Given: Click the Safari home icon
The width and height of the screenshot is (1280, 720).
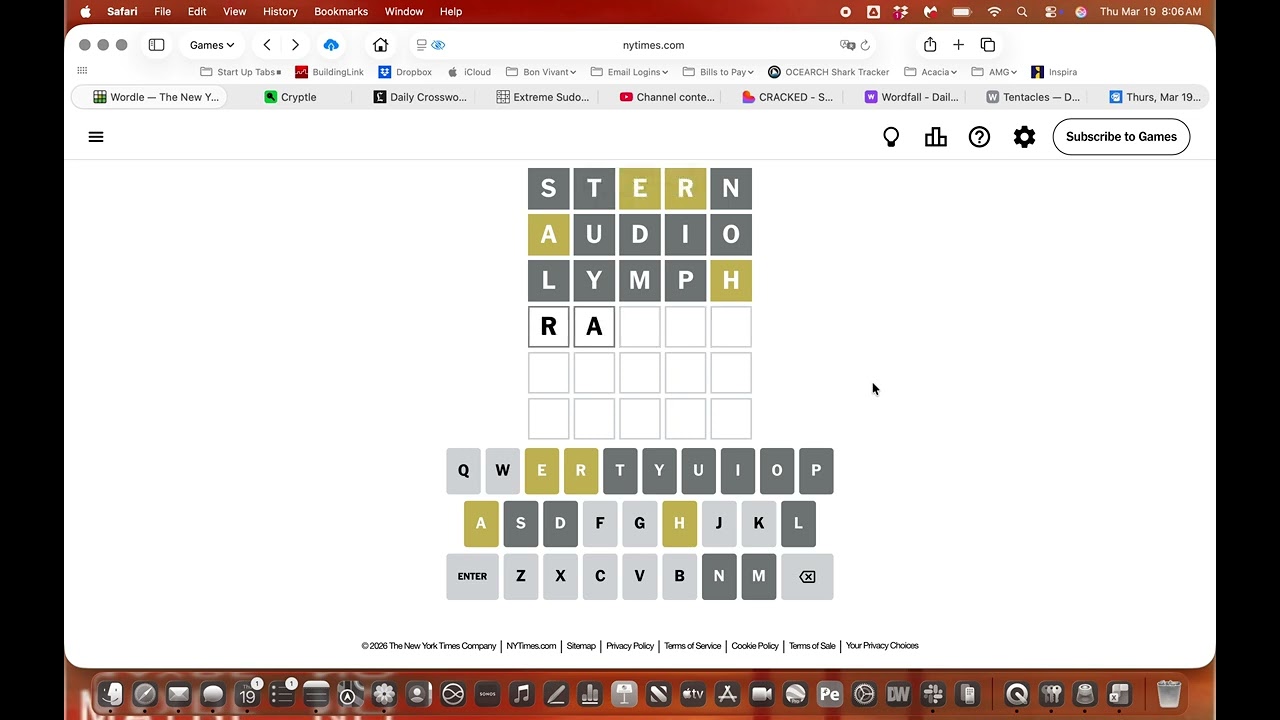Looking at the screenshot, I should (x=380, y=45).
